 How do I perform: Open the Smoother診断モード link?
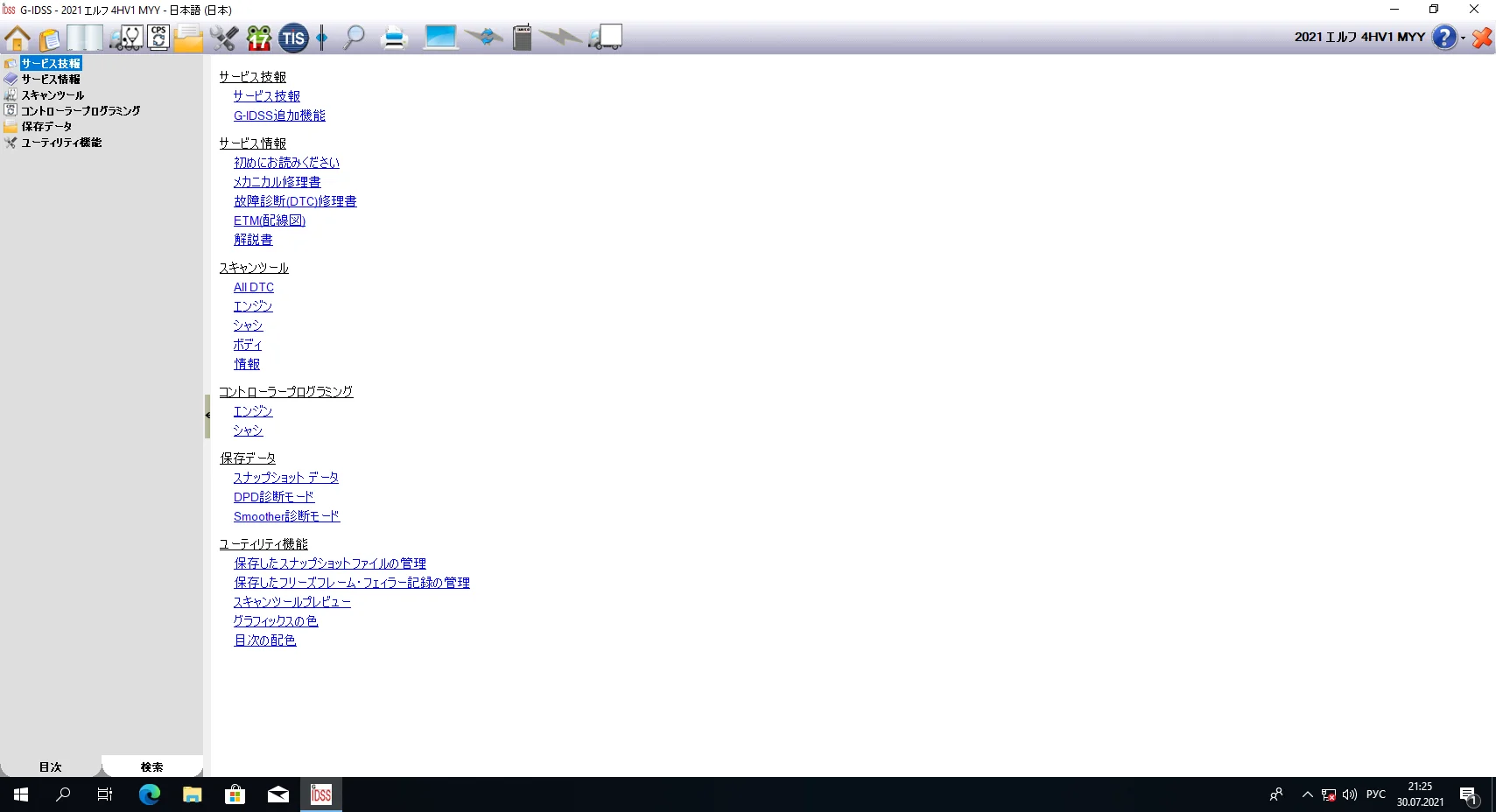[286, 516]
